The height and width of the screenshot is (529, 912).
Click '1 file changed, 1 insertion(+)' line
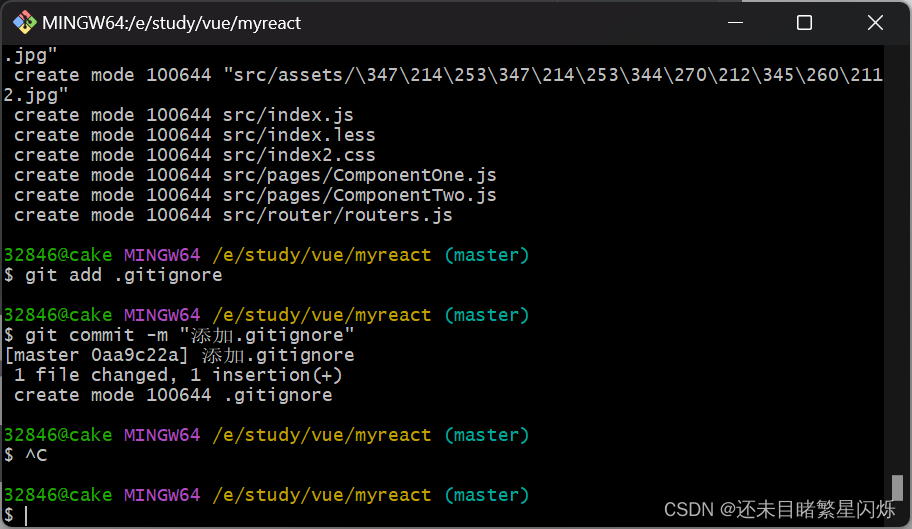[178, 375]
